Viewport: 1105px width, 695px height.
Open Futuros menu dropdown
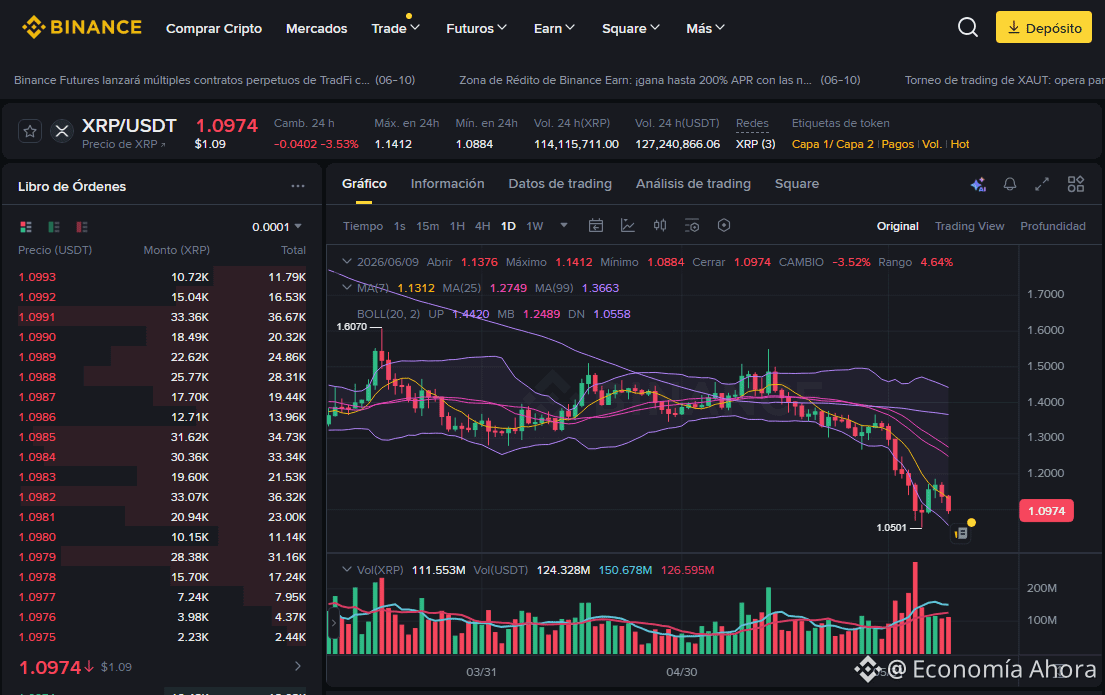(476, 28)
